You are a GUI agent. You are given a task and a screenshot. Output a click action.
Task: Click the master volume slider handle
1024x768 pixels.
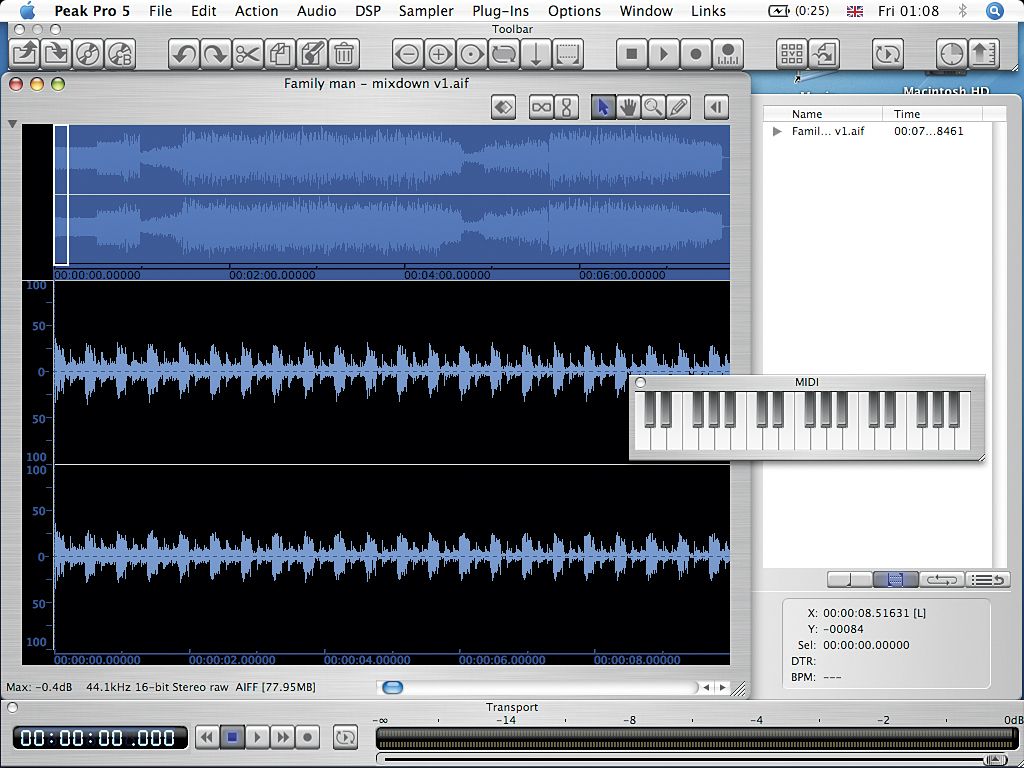[995, 760]
